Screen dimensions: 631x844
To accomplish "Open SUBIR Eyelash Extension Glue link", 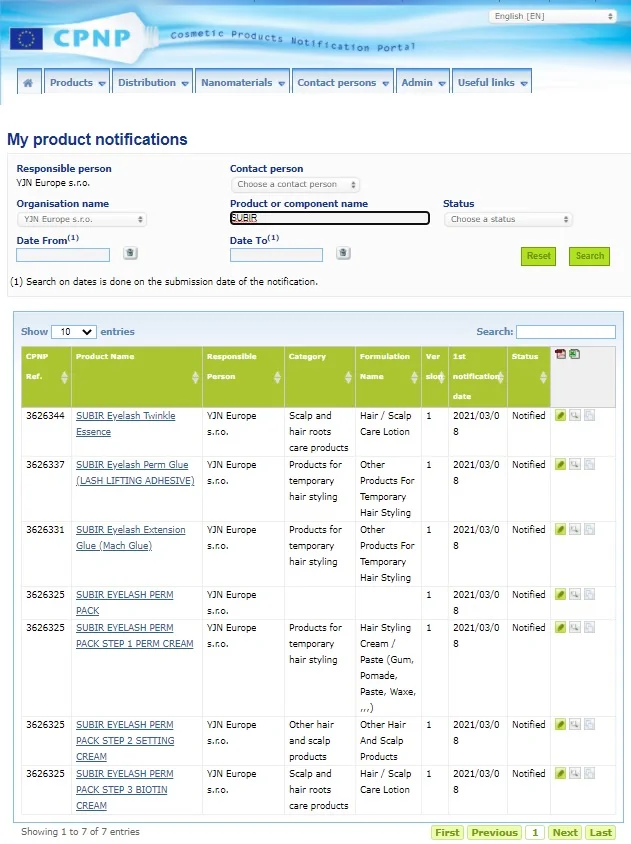I will pos(130,538).
